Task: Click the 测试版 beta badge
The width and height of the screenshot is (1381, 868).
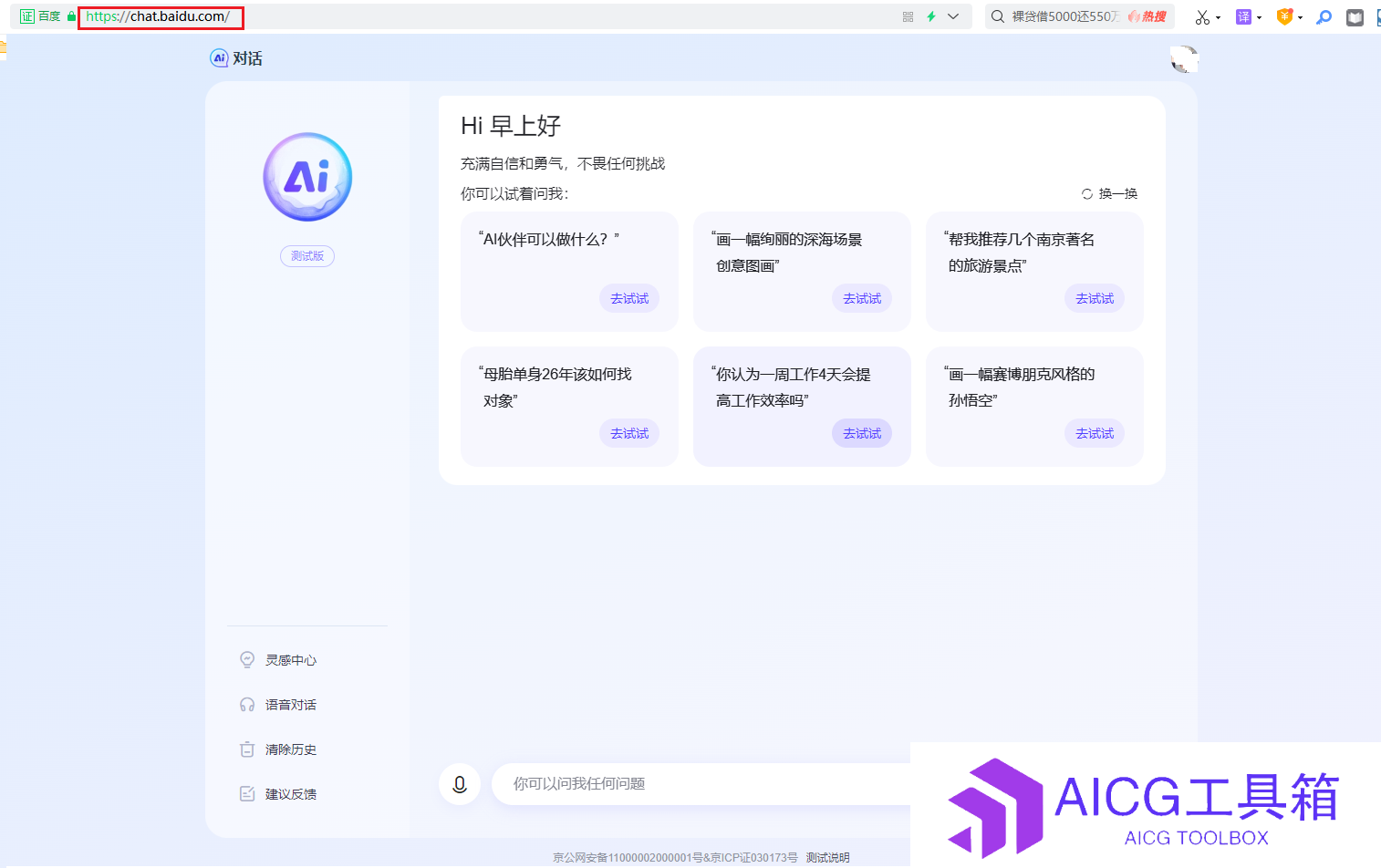Action: [307, 256]
